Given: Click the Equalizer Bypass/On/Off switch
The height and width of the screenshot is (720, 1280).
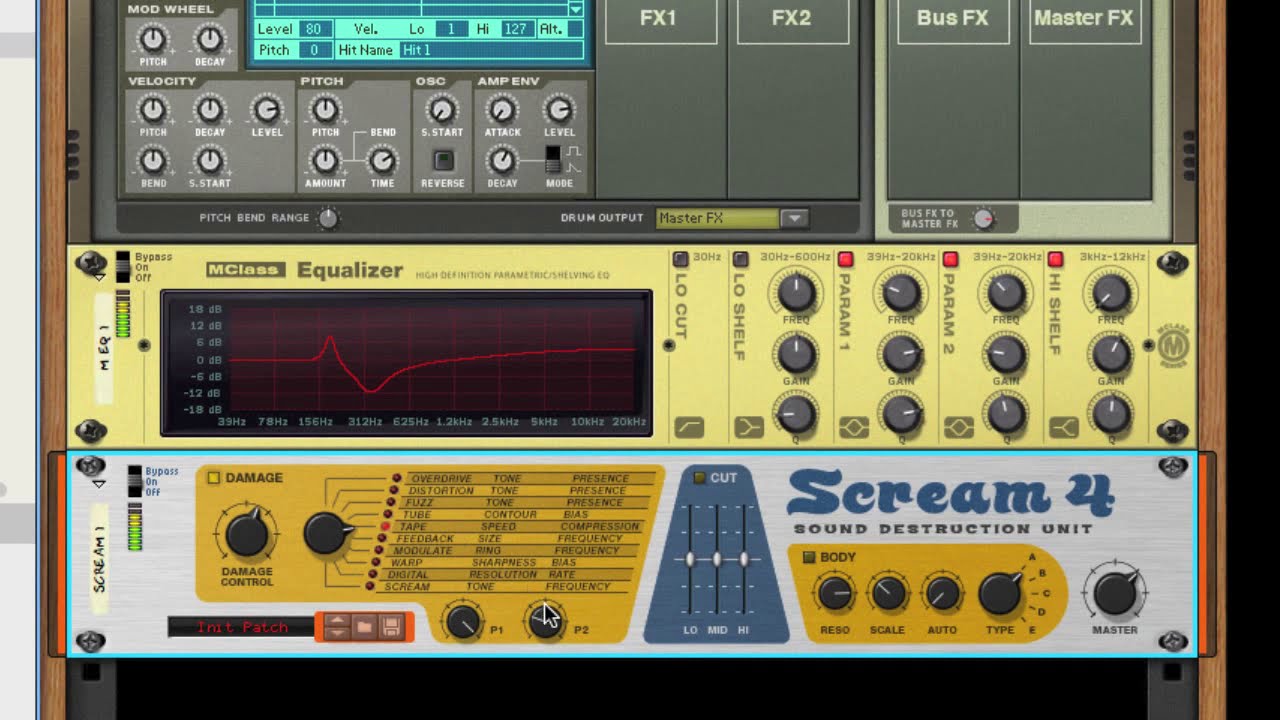Looking at the screenshot, I should coord(123,267).
